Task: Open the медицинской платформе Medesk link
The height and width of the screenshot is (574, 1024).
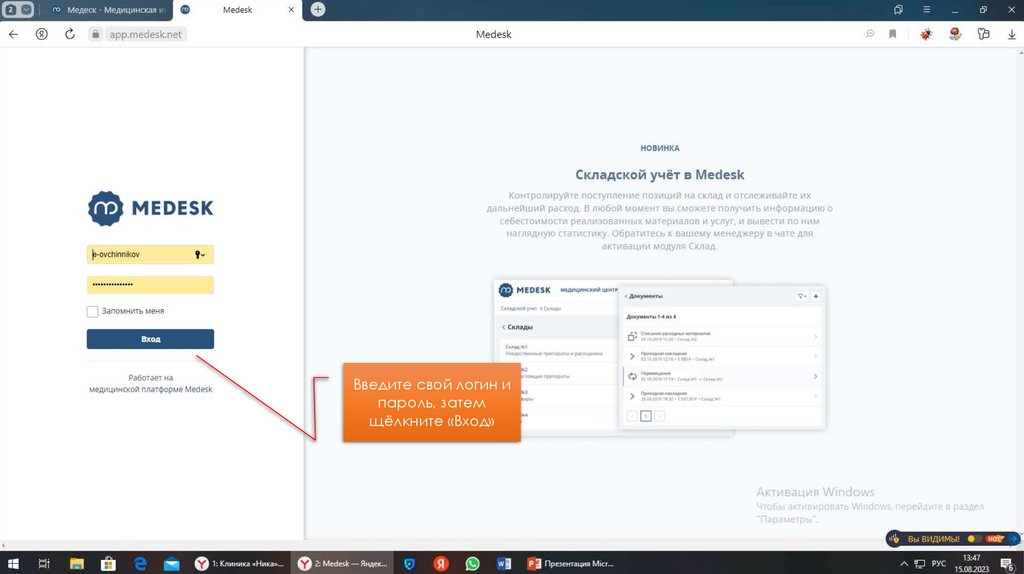Action: click(151, 389)
